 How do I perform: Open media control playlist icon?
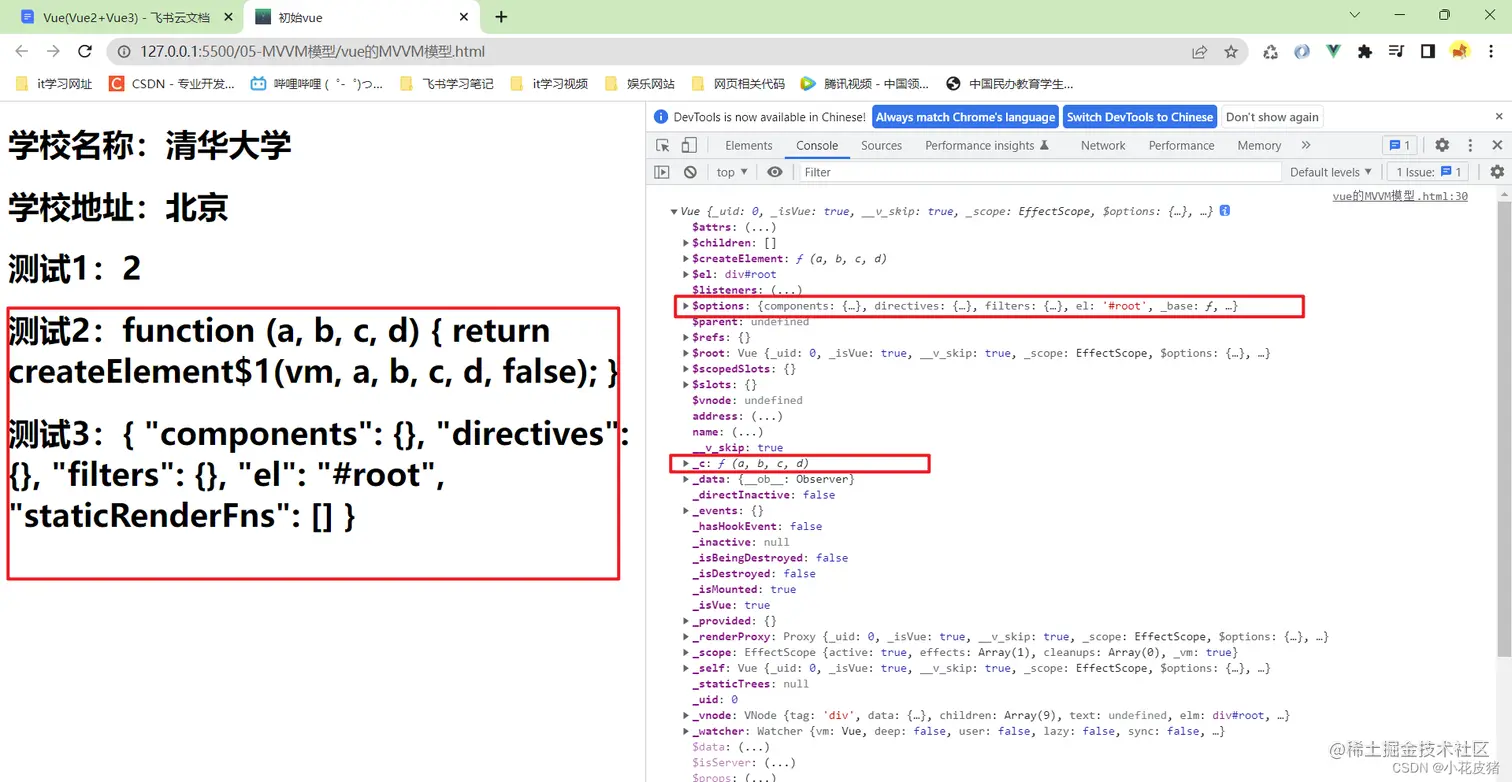(x=1396, y=51)
